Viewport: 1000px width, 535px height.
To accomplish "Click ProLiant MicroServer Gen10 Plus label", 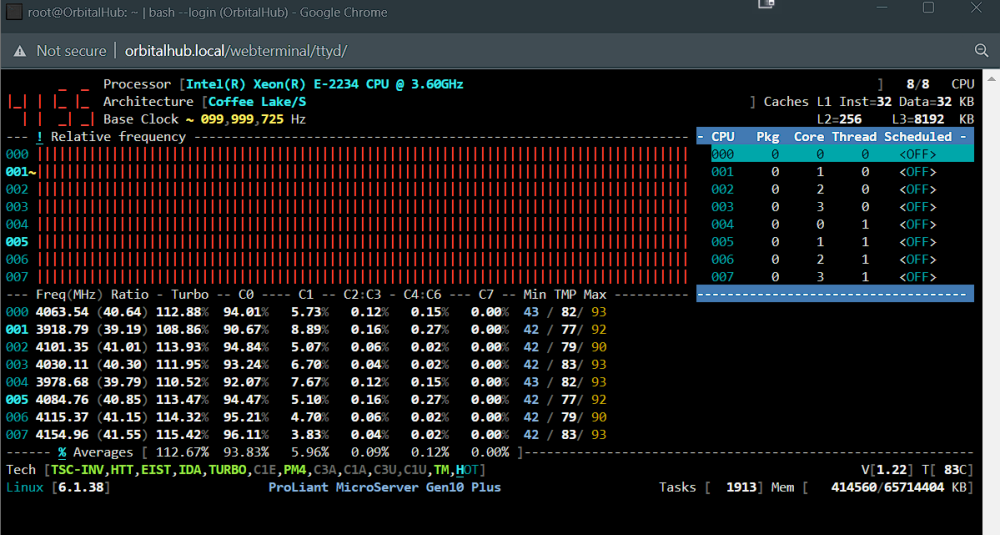I will click(x=385, y=488).
